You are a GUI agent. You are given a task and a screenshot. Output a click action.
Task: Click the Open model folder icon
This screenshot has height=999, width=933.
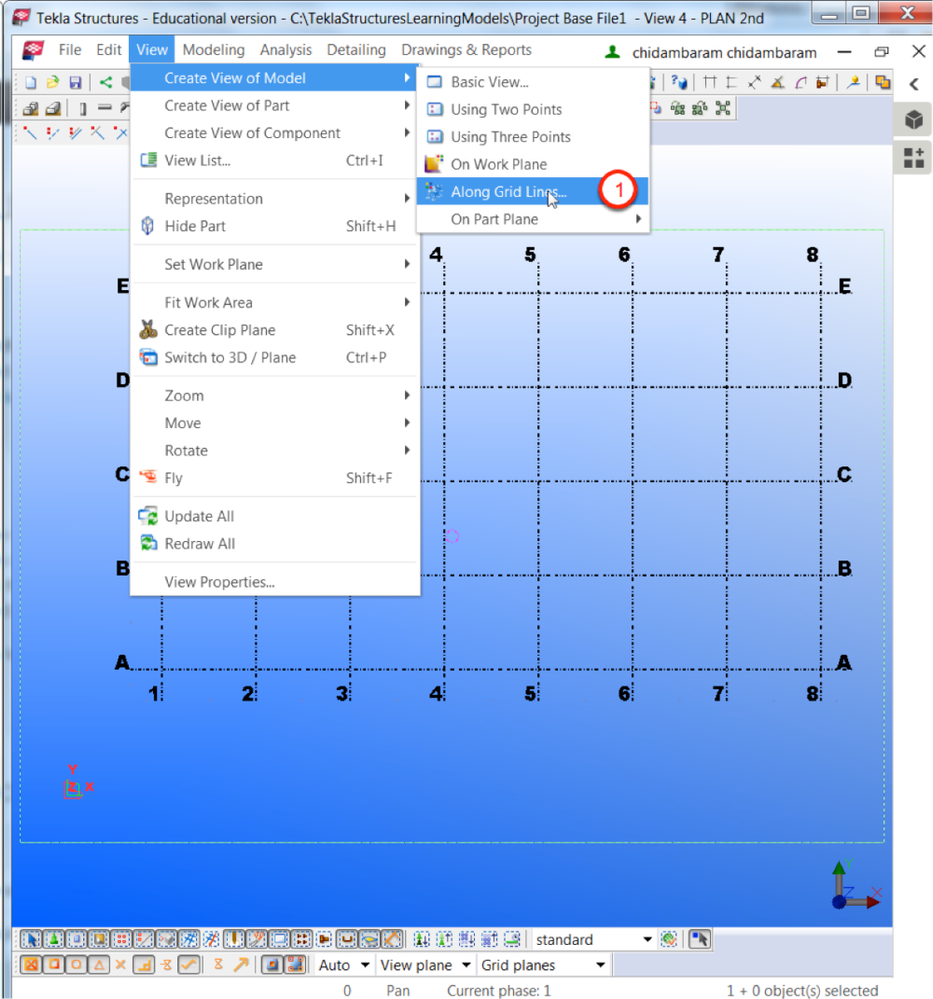click(x=53, y=82)
